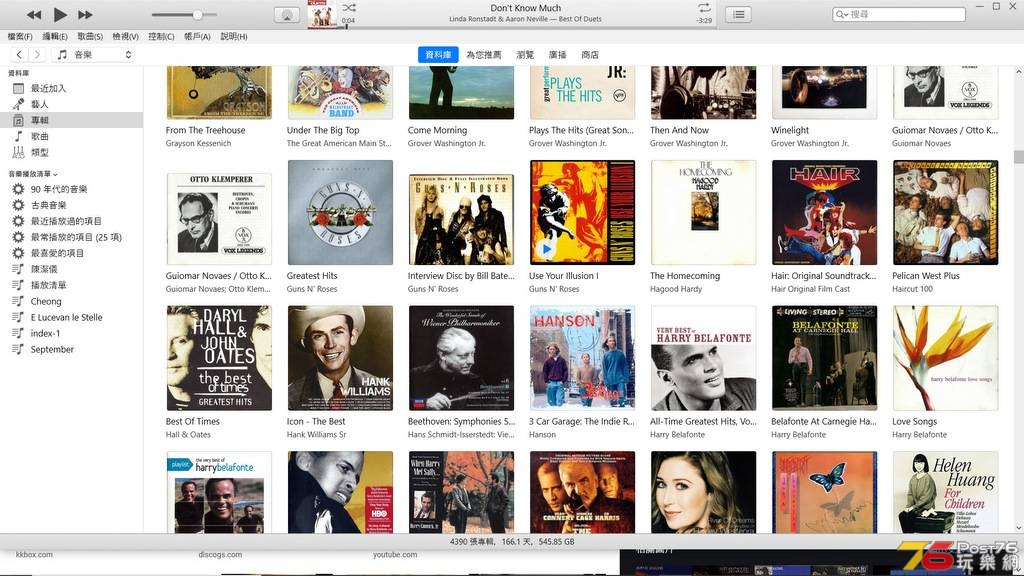Switch to the 廣播 tab
1024x576 pixels.
point(558,55)
